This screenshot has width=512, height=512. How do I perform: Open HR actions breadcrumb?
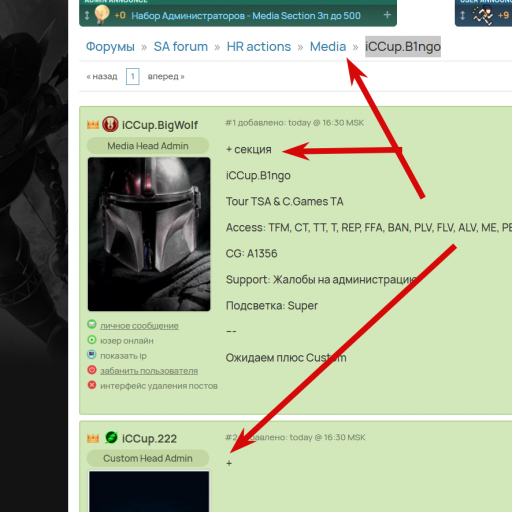(x=259, y=47)
